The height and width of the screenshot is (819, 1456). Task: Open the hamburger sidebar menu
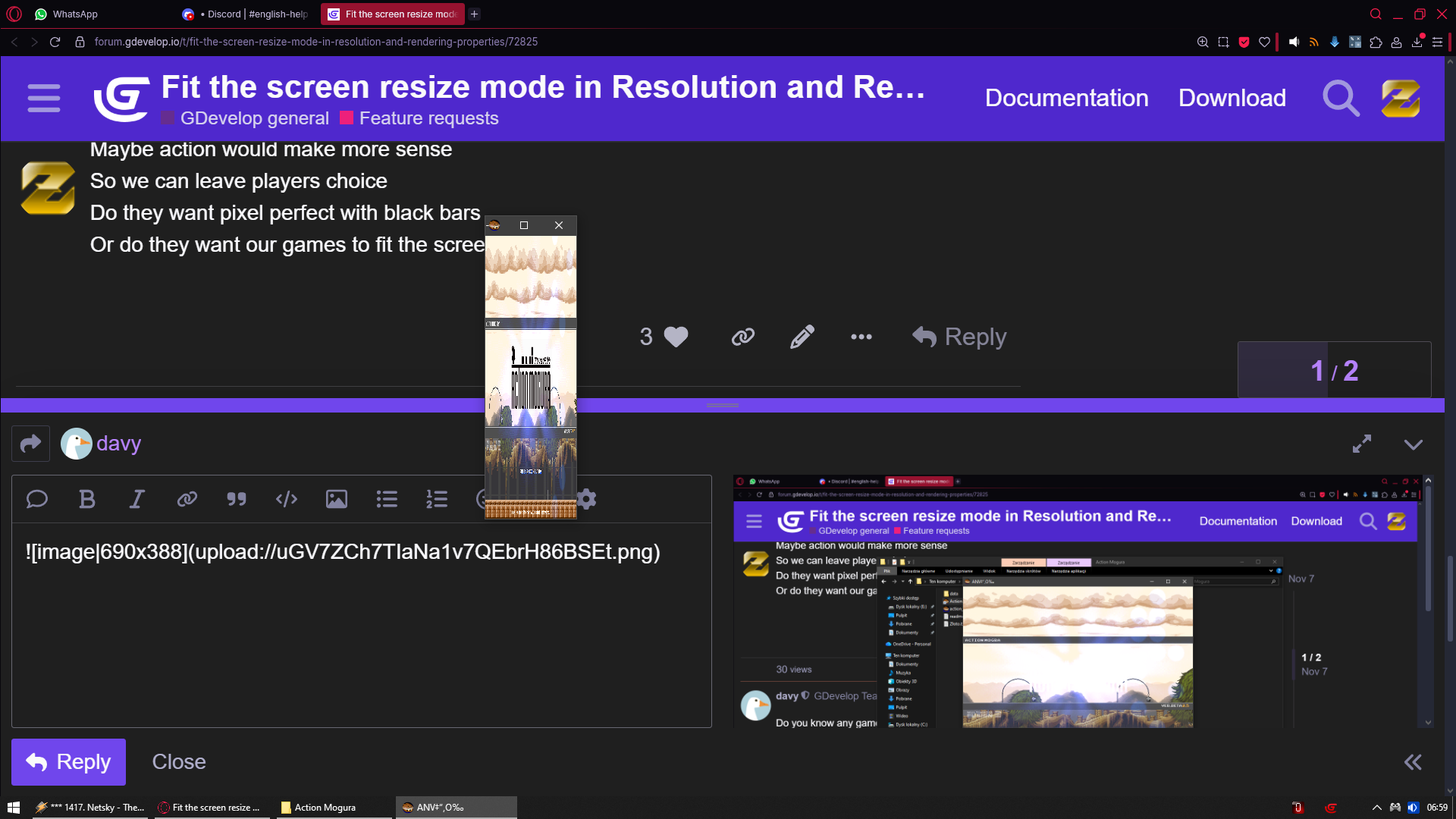(44, 99)
